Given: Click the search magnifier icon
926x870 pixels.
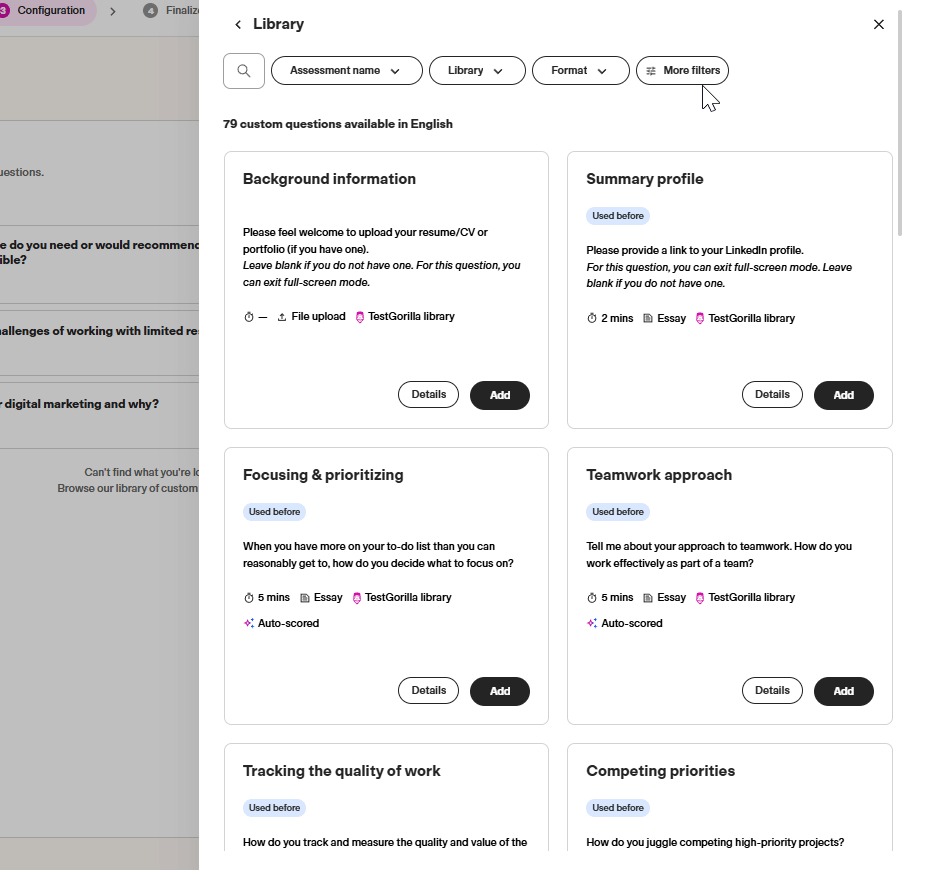Looking at the screenshot, I should point(243,70).
